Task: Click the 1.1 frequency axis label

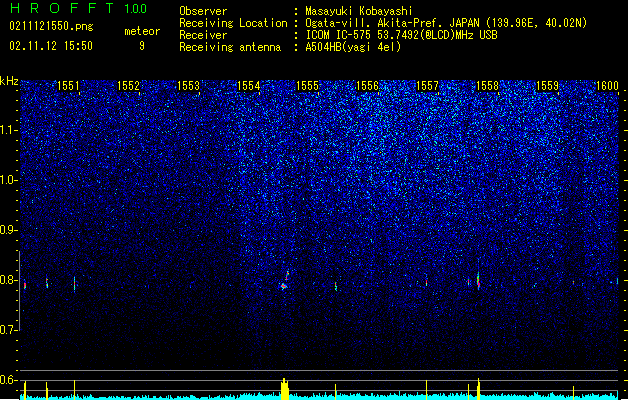Action: [9, 130]
